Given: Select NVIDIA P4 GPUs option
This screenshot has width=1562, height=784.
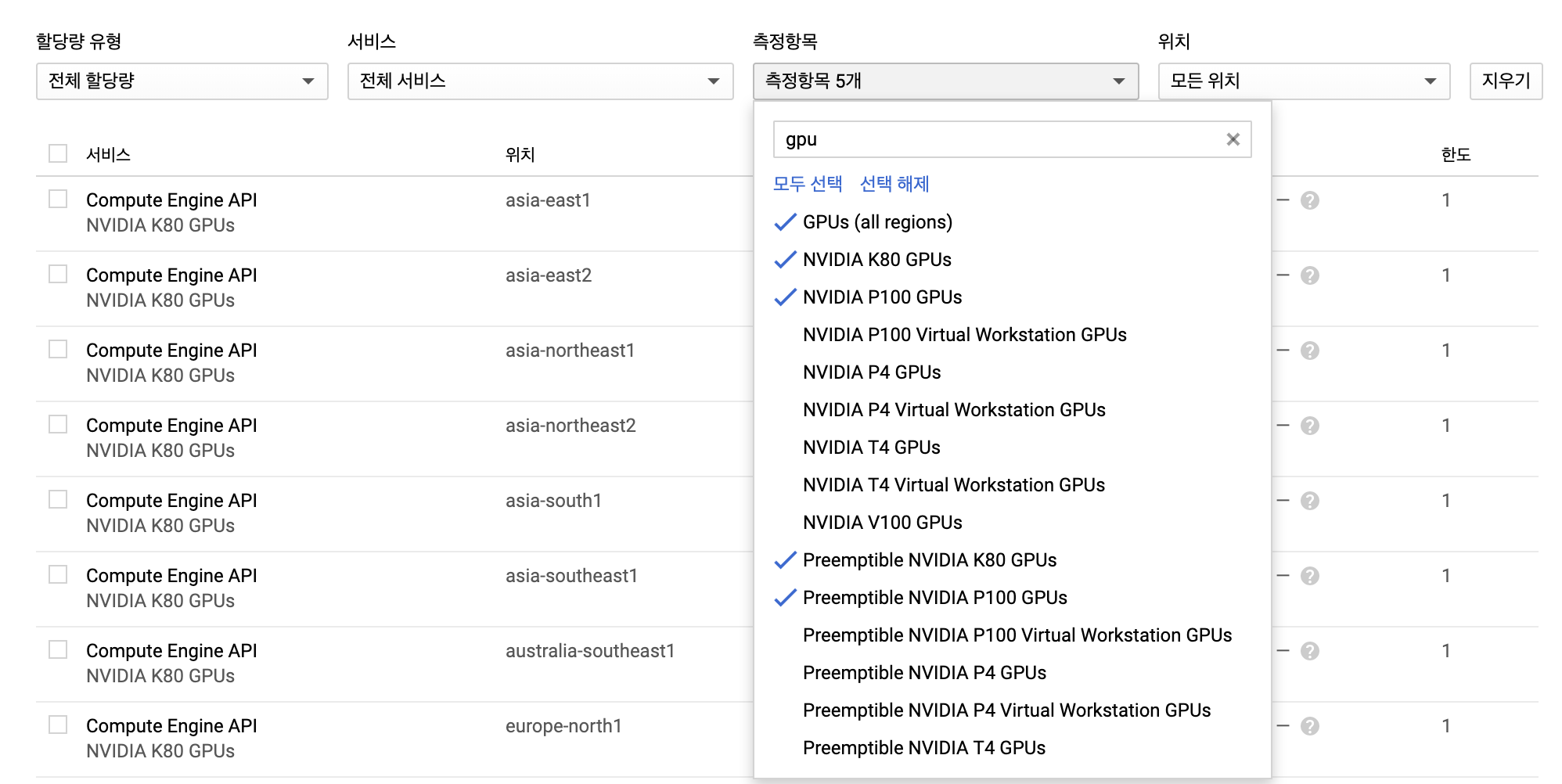Looking at the screenshot, I should (x=1012, y=372).
